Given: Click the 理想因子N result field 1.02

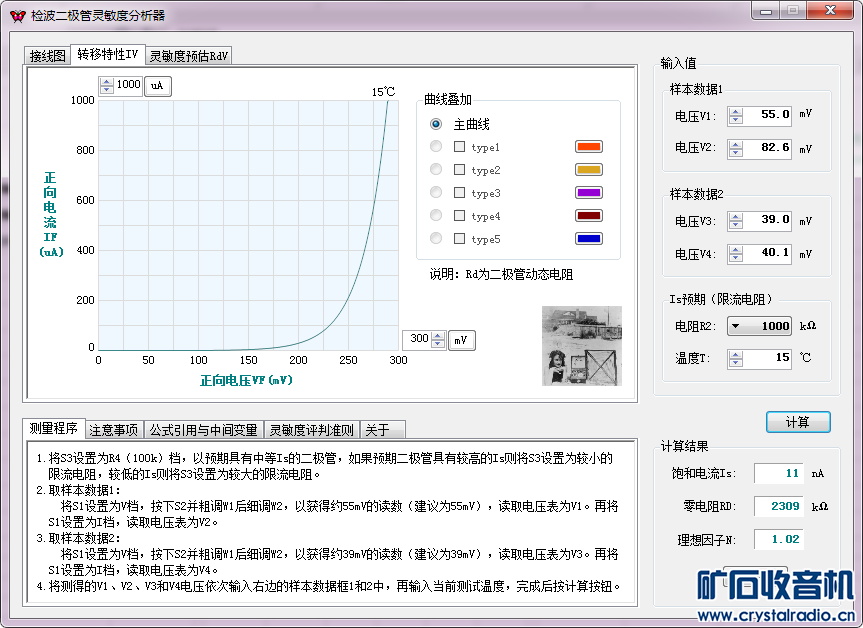Looking at the screenshot, I should (x=778, y=539).
